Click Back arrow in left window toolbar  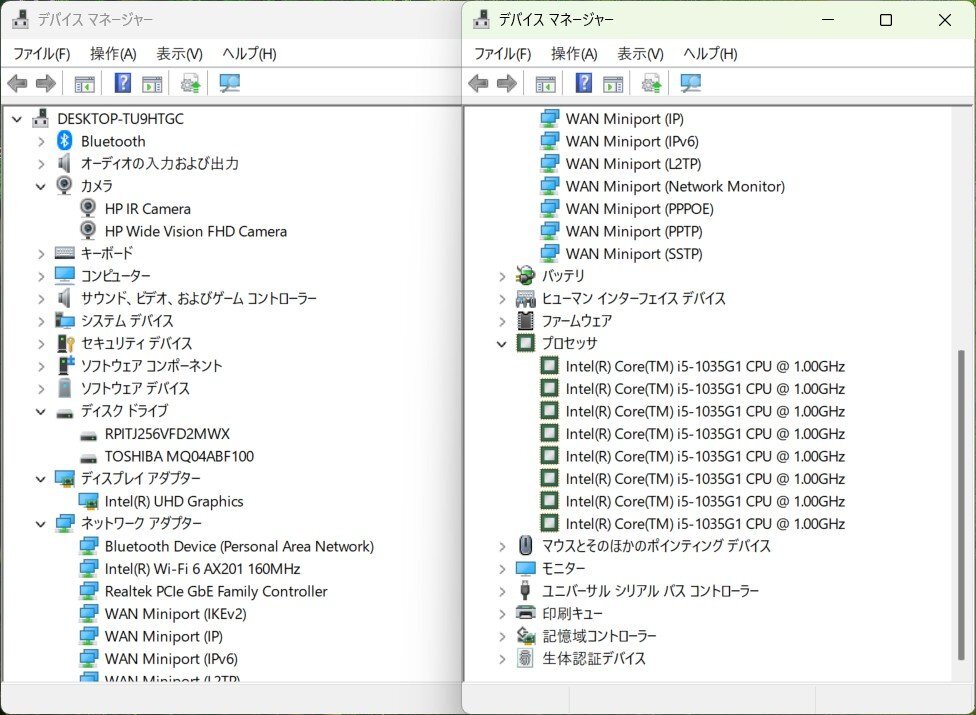pos(17,83)
